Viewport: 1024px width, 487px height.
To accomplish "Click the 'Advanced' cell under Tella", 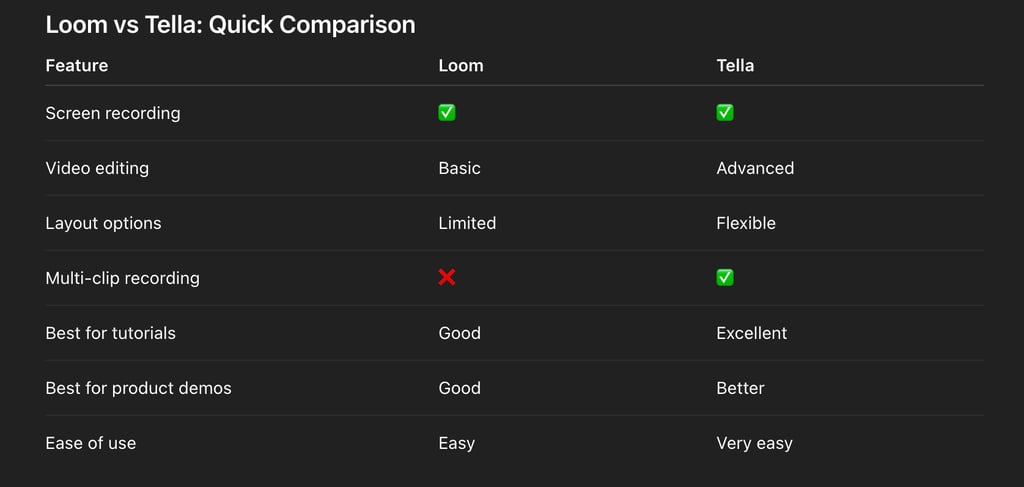I will pyautogui.click(x=755, y=168).
